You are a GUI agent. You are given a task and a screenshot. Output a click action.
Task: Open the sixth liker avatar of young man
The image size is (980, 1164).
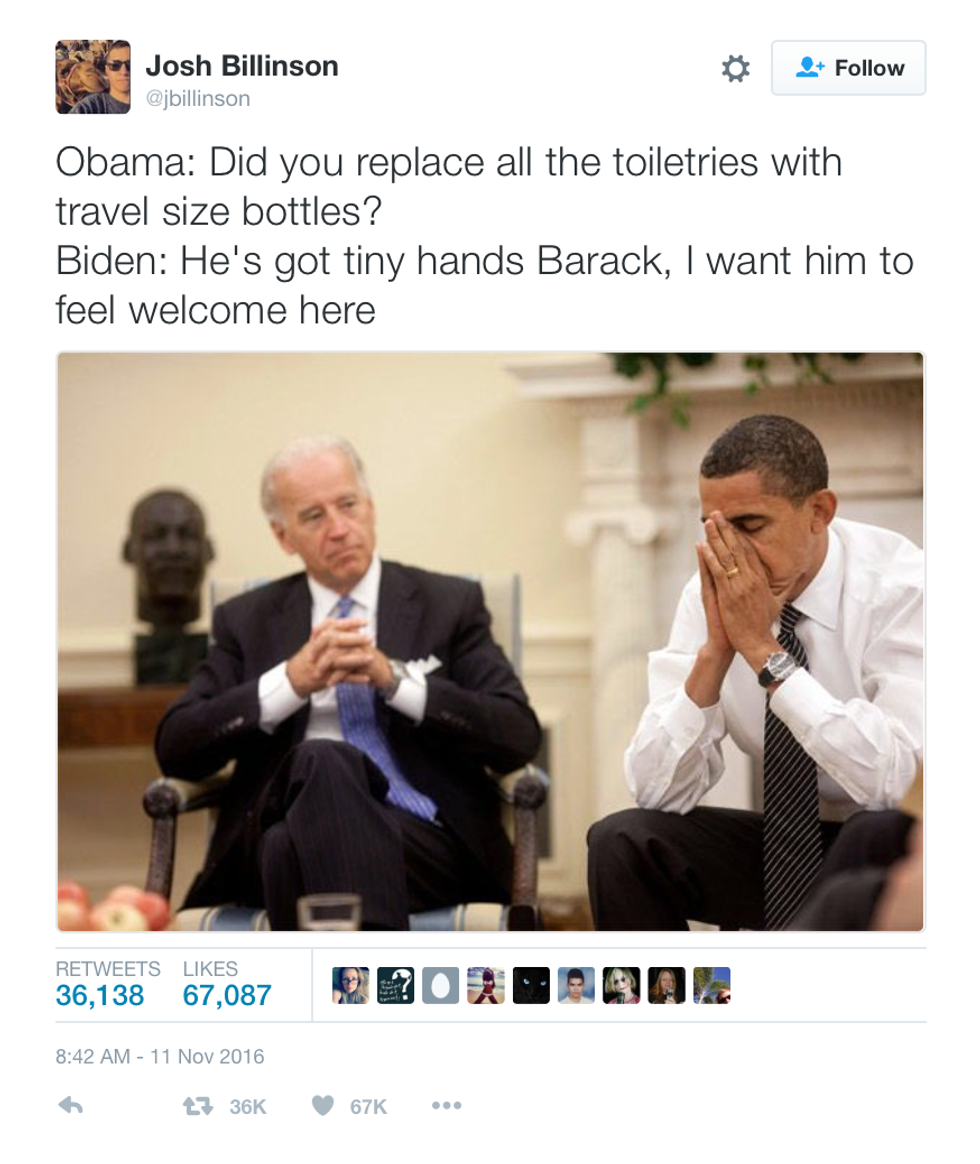[x=577, y=985]
